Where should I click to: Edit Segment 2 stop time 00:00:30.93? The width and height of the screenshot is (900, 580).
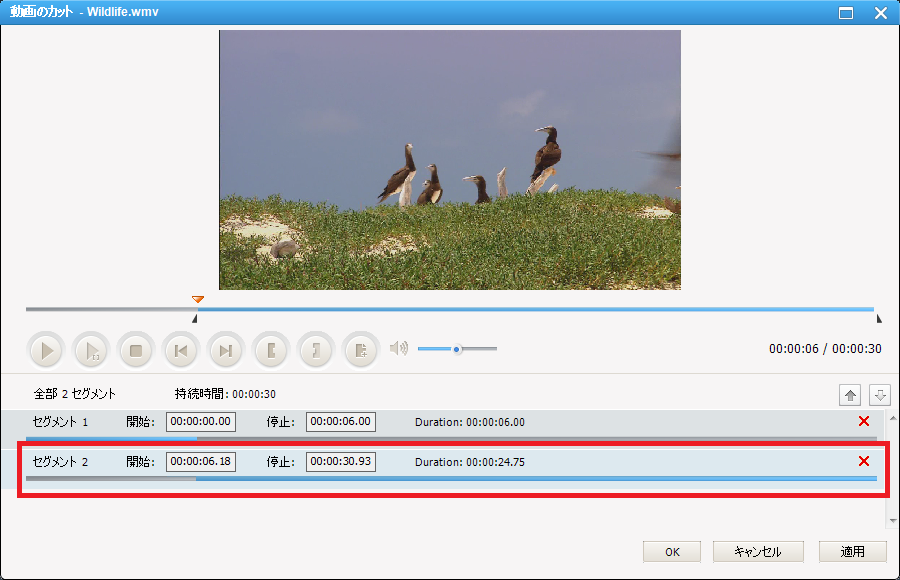(341, 462)
